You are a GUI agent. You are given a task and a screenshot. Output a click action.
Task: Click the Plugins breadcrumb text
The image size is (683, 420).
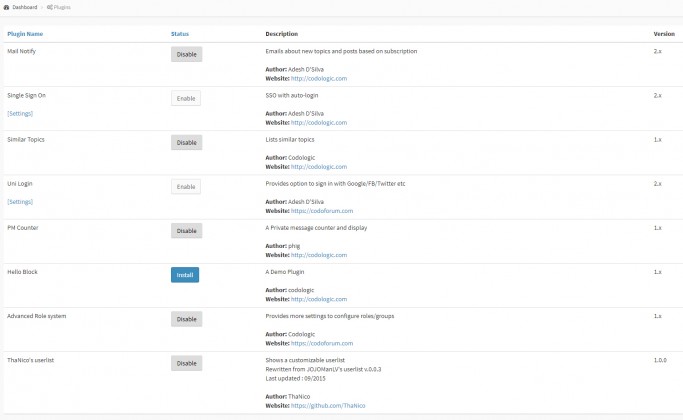62,7
